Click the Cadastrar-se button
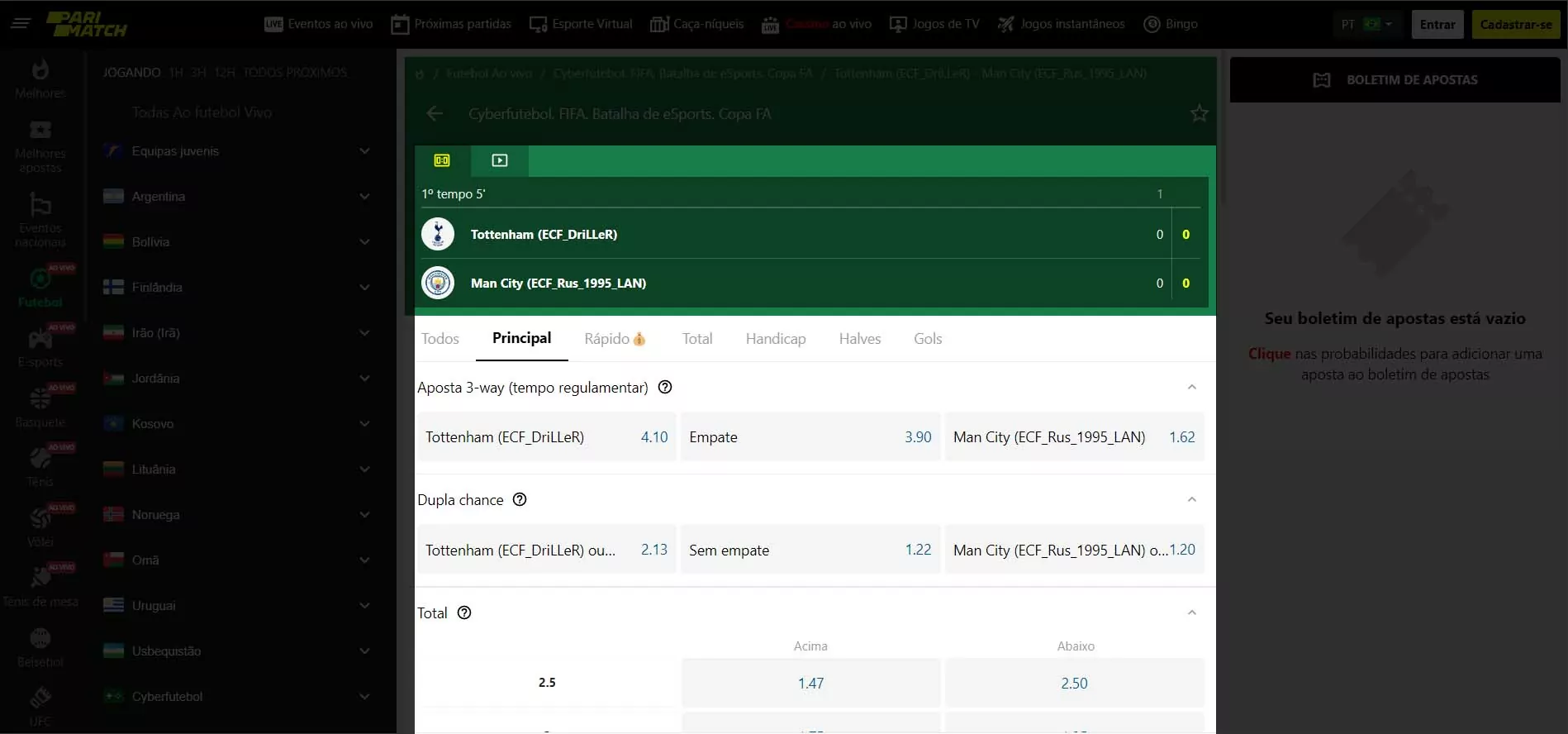This screenshot has width=1568, height=734. 1515,24
